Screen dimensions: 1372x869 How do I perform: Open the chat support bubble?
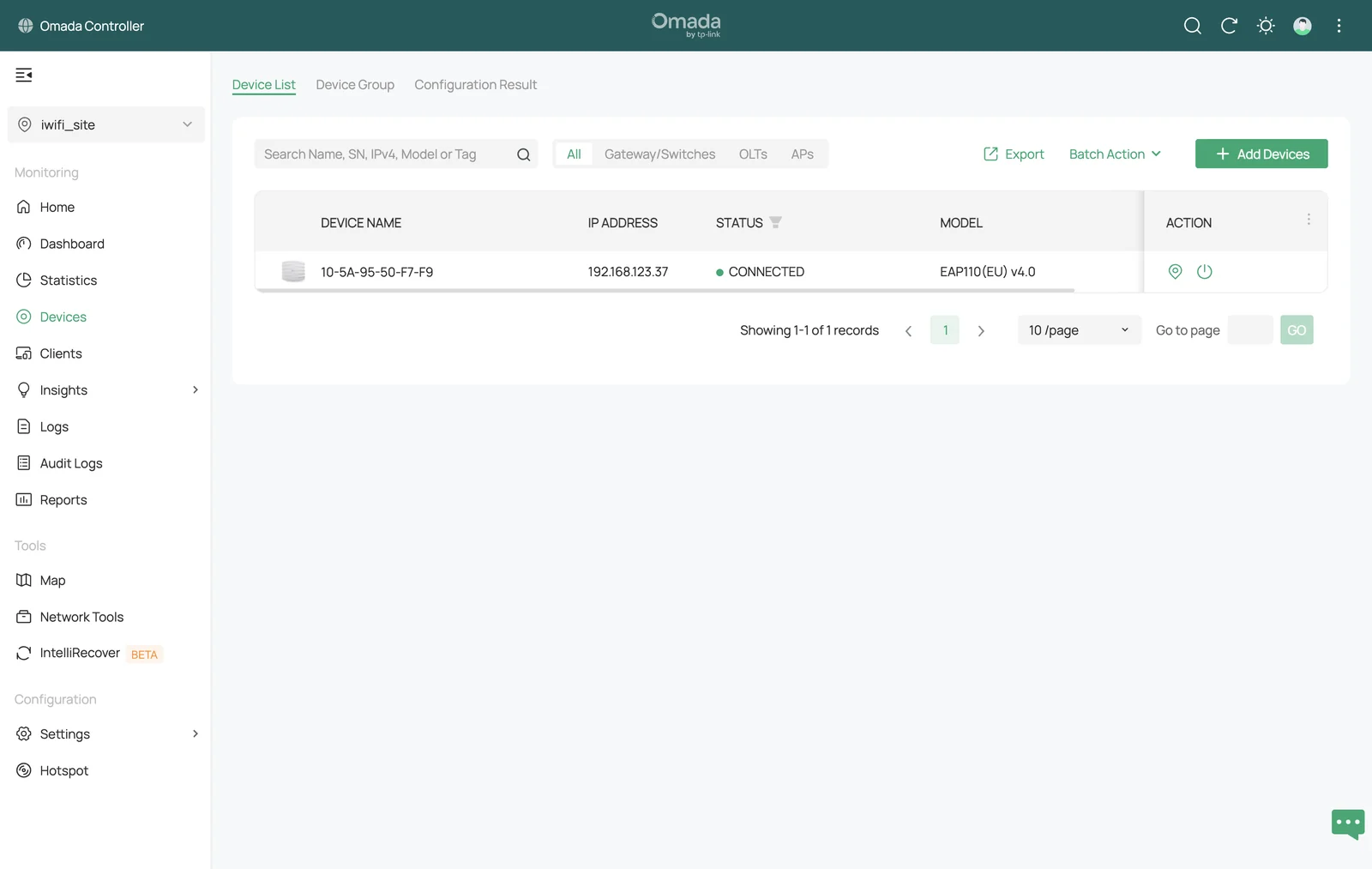pos(1348,824)
